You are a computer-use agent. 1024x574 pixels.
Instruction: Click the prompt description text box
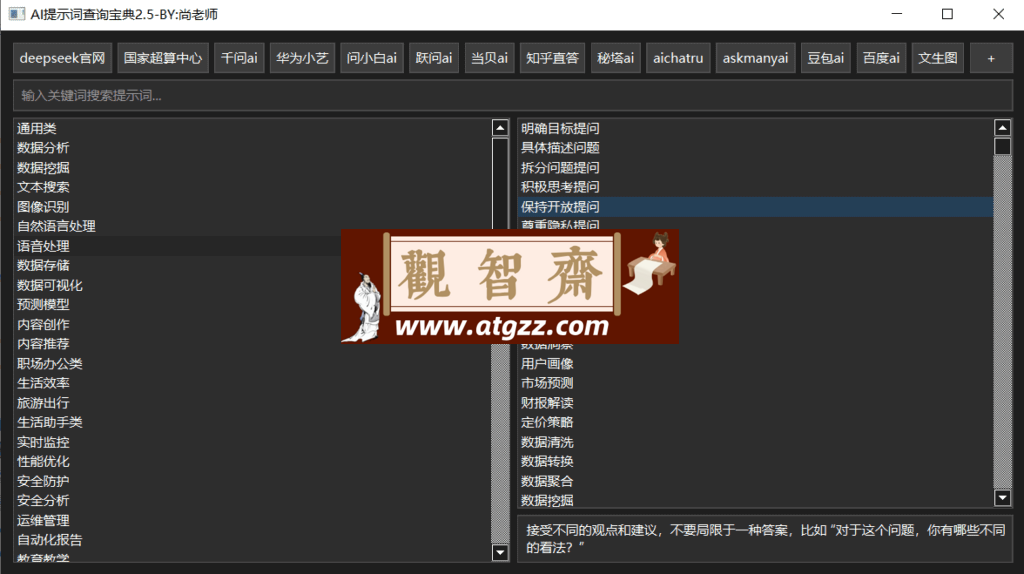click(765, 539)
